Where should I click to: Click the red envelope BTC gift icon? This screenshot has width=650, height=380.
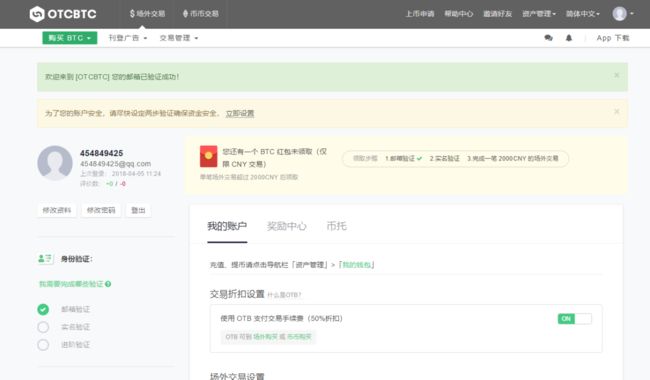(x=209, y=156)
